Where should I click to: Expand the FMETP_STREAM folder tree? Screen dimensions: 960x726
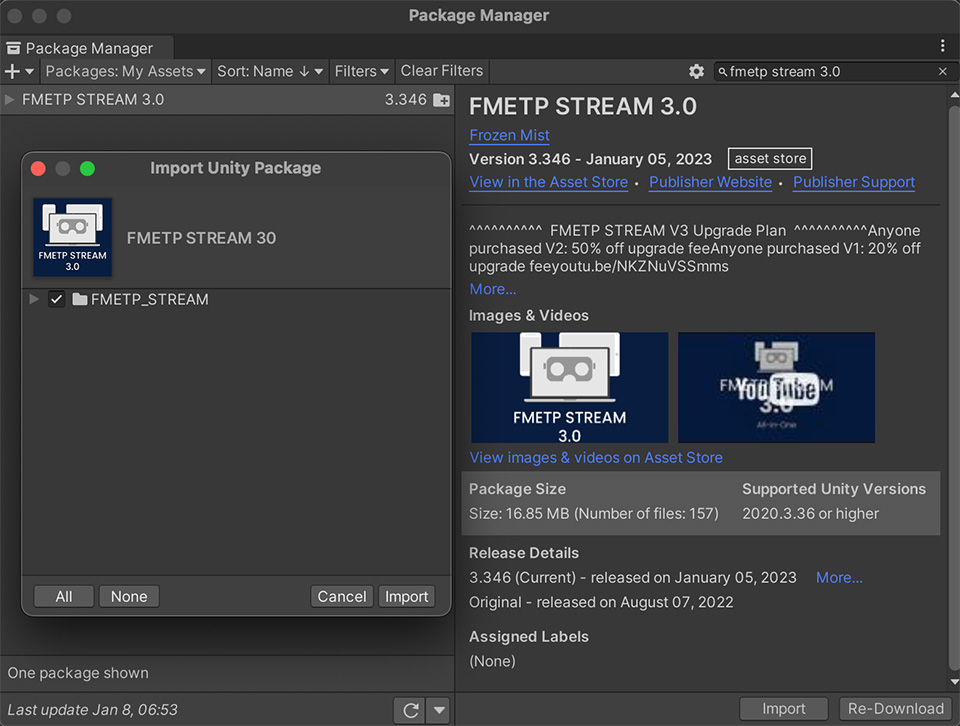pos(32,299)
